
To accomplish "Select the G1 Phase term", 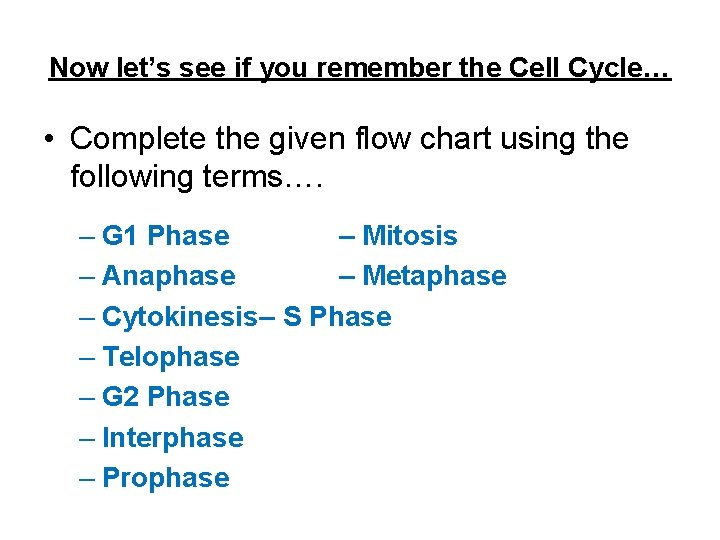I will pos(166,236).
